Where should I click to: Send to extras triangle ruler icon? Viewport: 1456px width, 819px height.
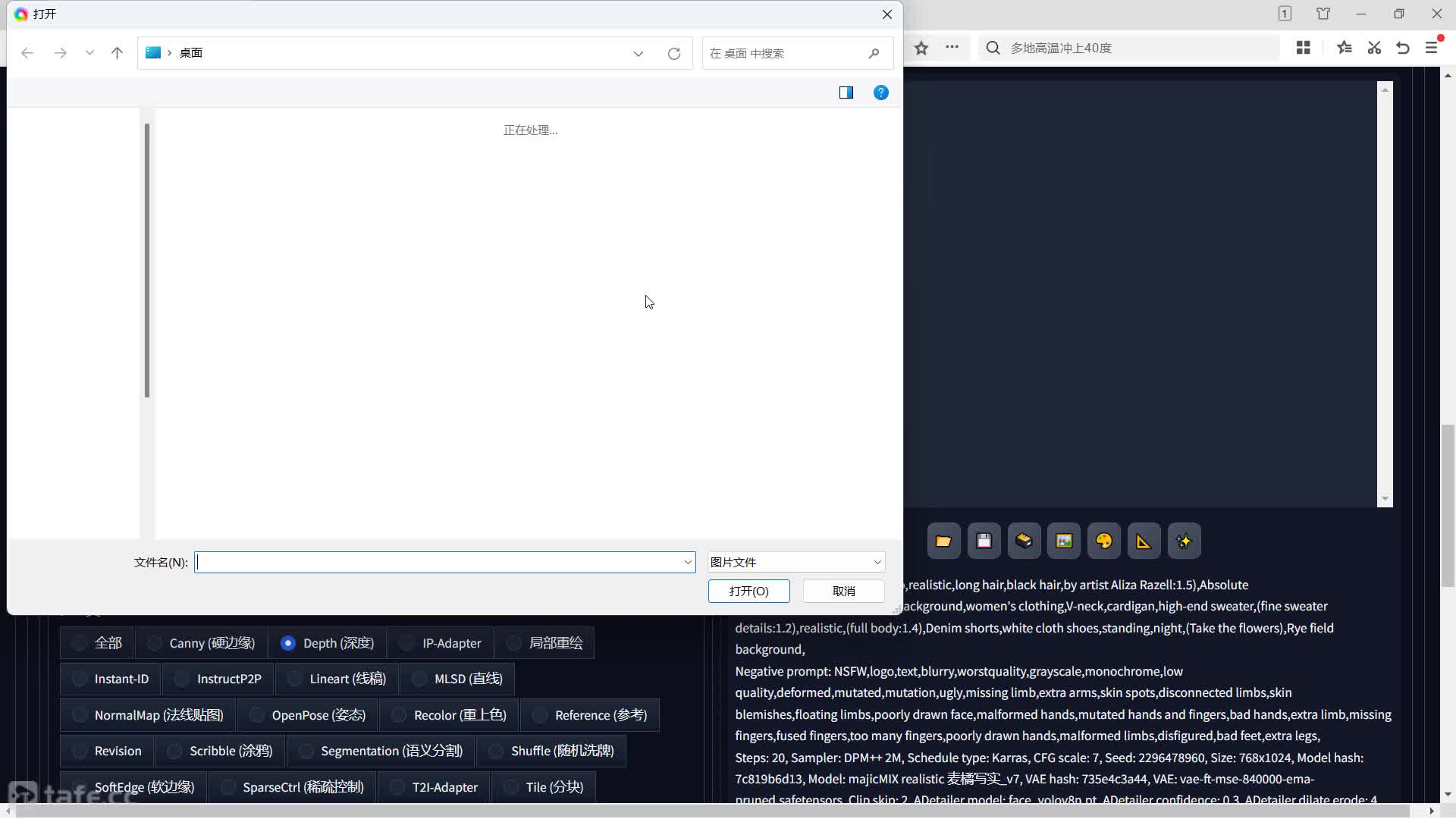coord(1144,541)
